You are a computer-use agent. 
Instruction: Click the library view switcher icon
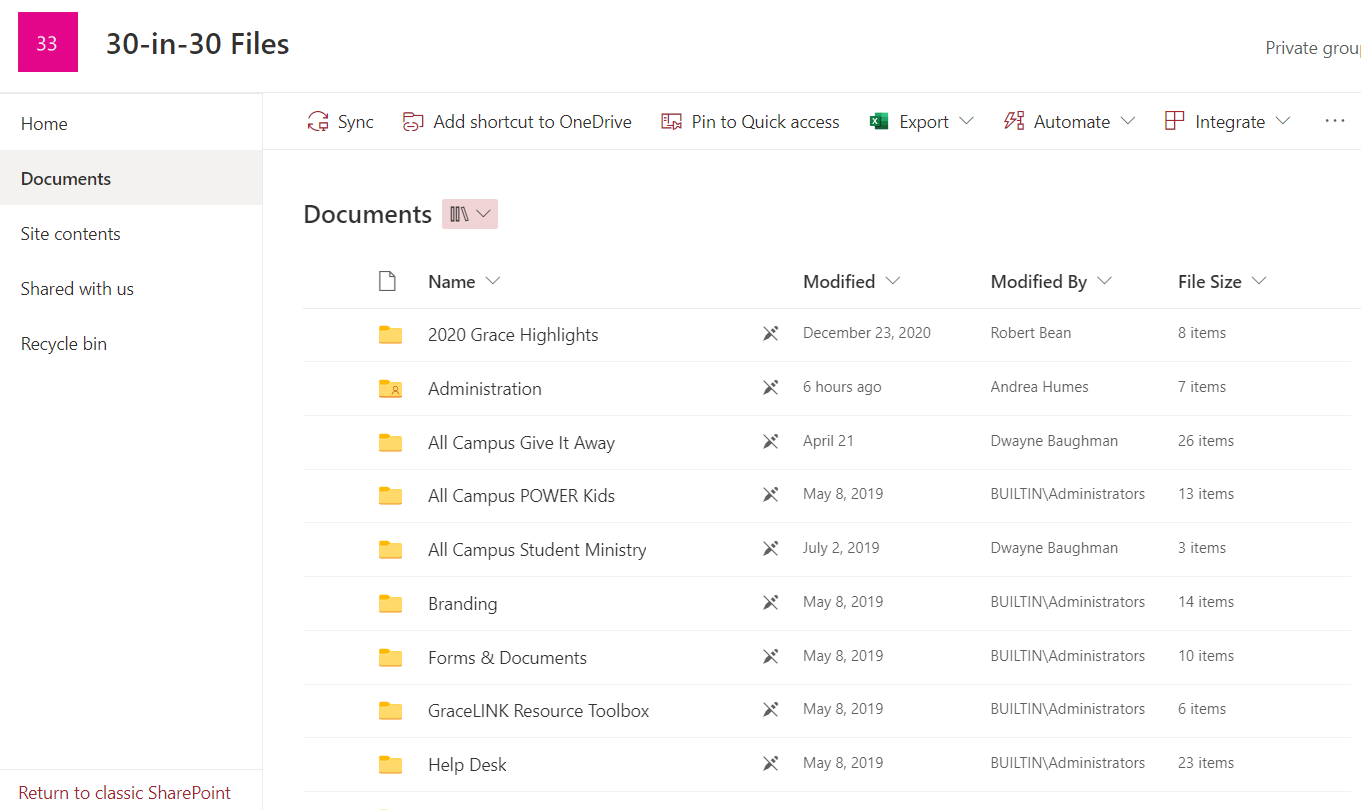[459, 214]
